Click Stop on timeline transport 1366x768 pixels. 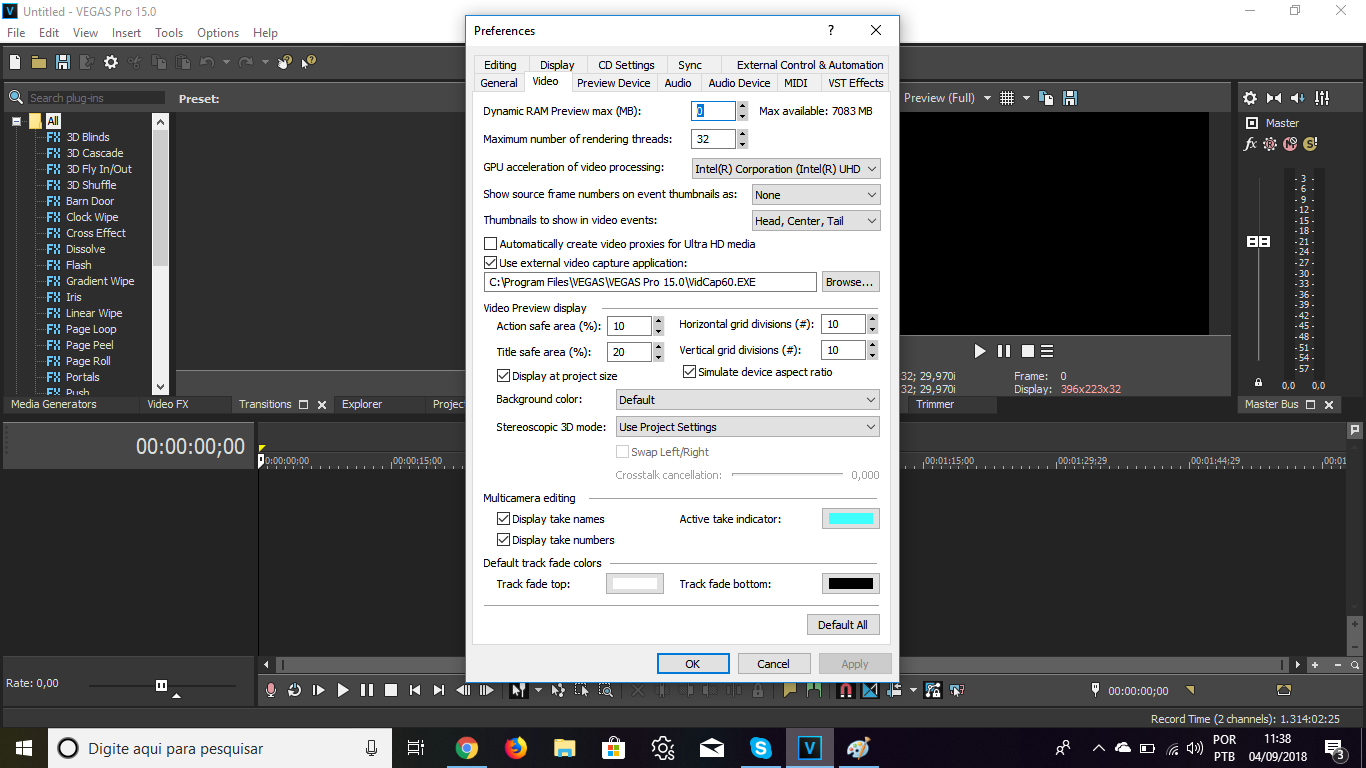tap(391, 690)
